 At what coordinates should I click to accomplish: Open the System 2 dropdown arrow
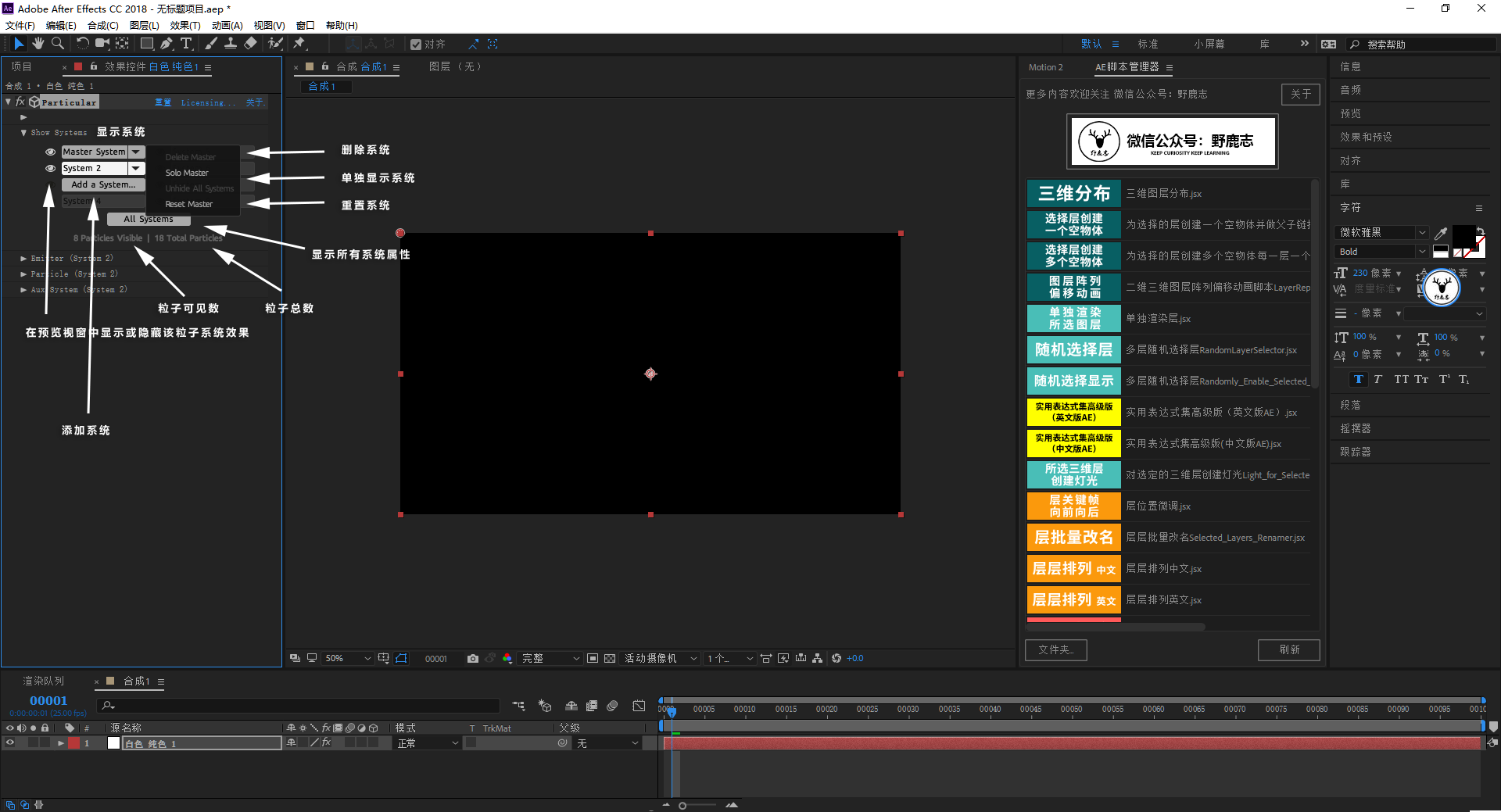click(x=136, y=168)
